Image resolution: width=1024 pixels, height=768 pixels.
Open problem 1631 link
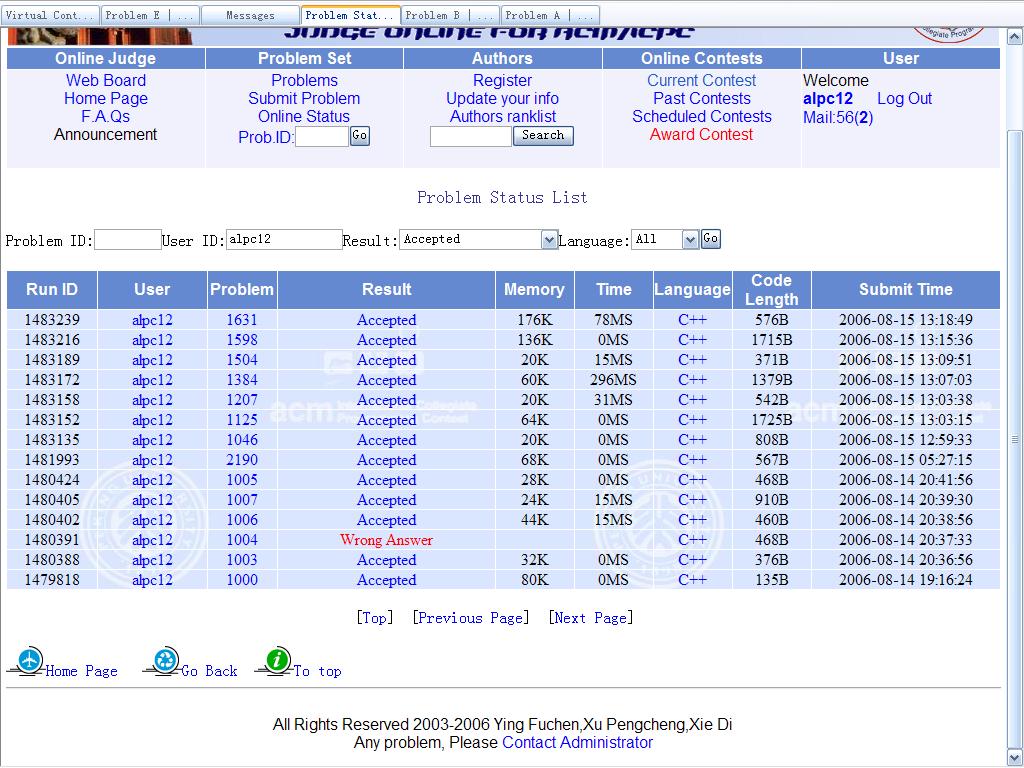point(241,320)
